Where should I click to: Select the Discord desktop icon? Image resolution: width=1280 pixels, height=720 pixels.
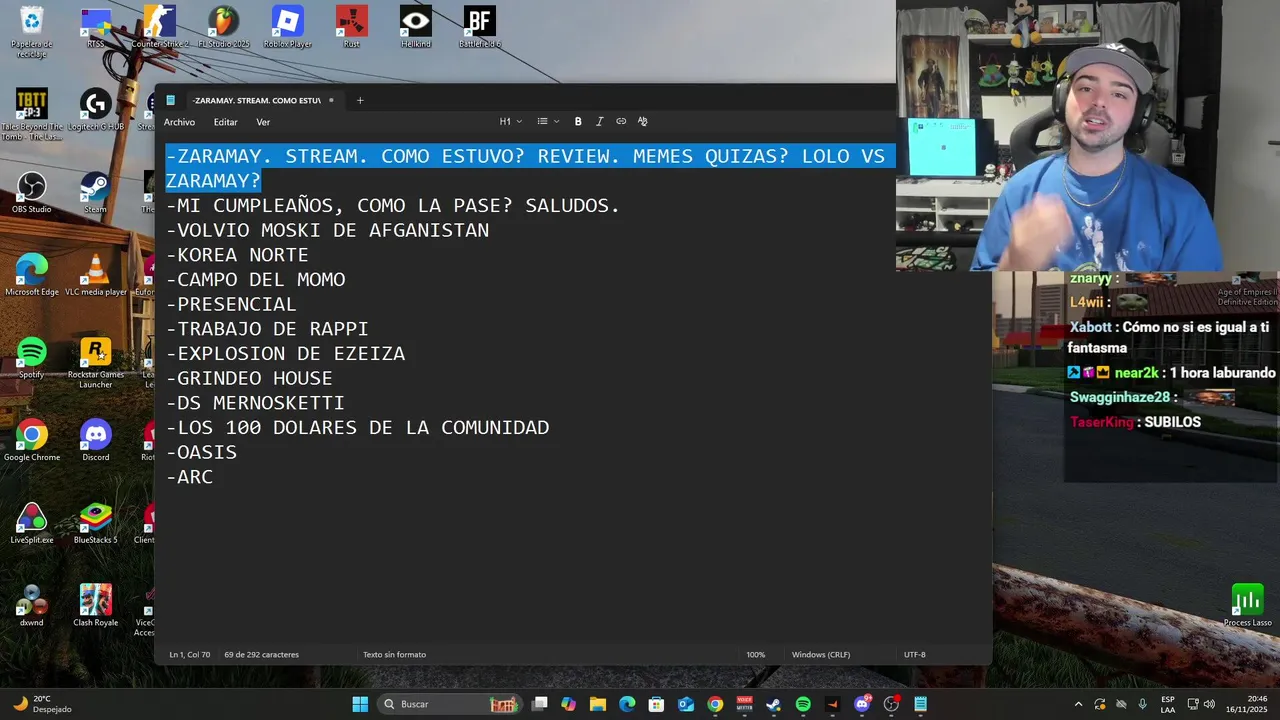click(96, 440)
